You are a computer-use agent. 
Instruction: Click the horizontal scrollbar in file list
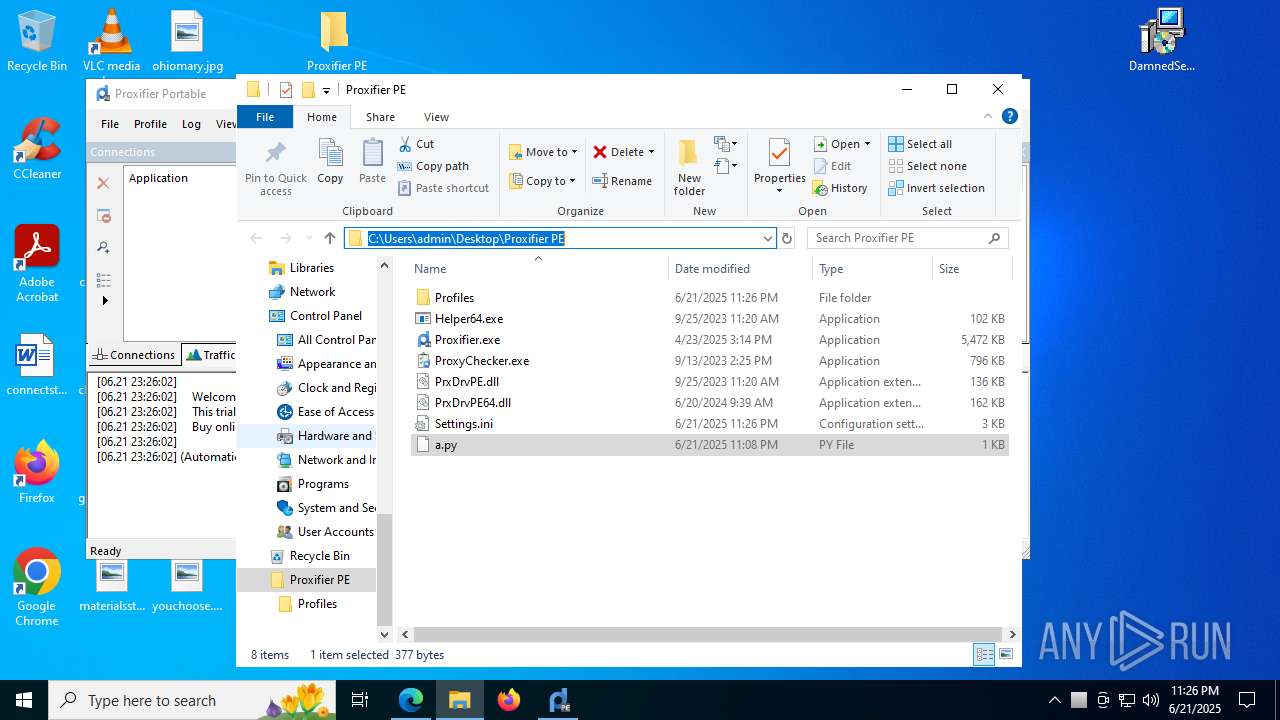coord(708,634)
